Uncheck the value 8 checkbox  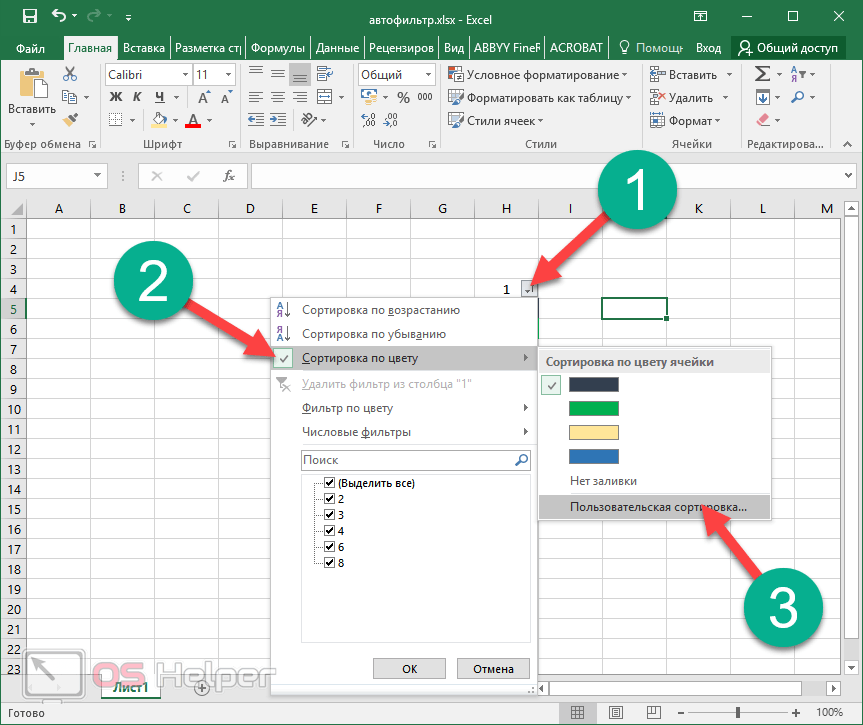[x=331, y=562]
